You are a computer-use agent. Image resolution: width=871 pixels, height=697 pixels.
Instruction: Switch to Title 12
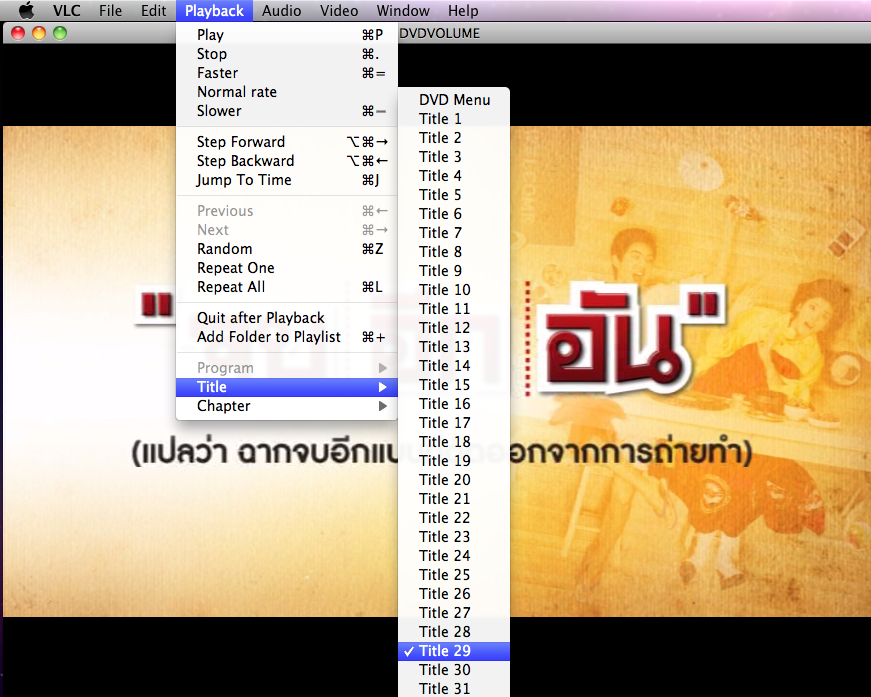[x=454, y=328]
